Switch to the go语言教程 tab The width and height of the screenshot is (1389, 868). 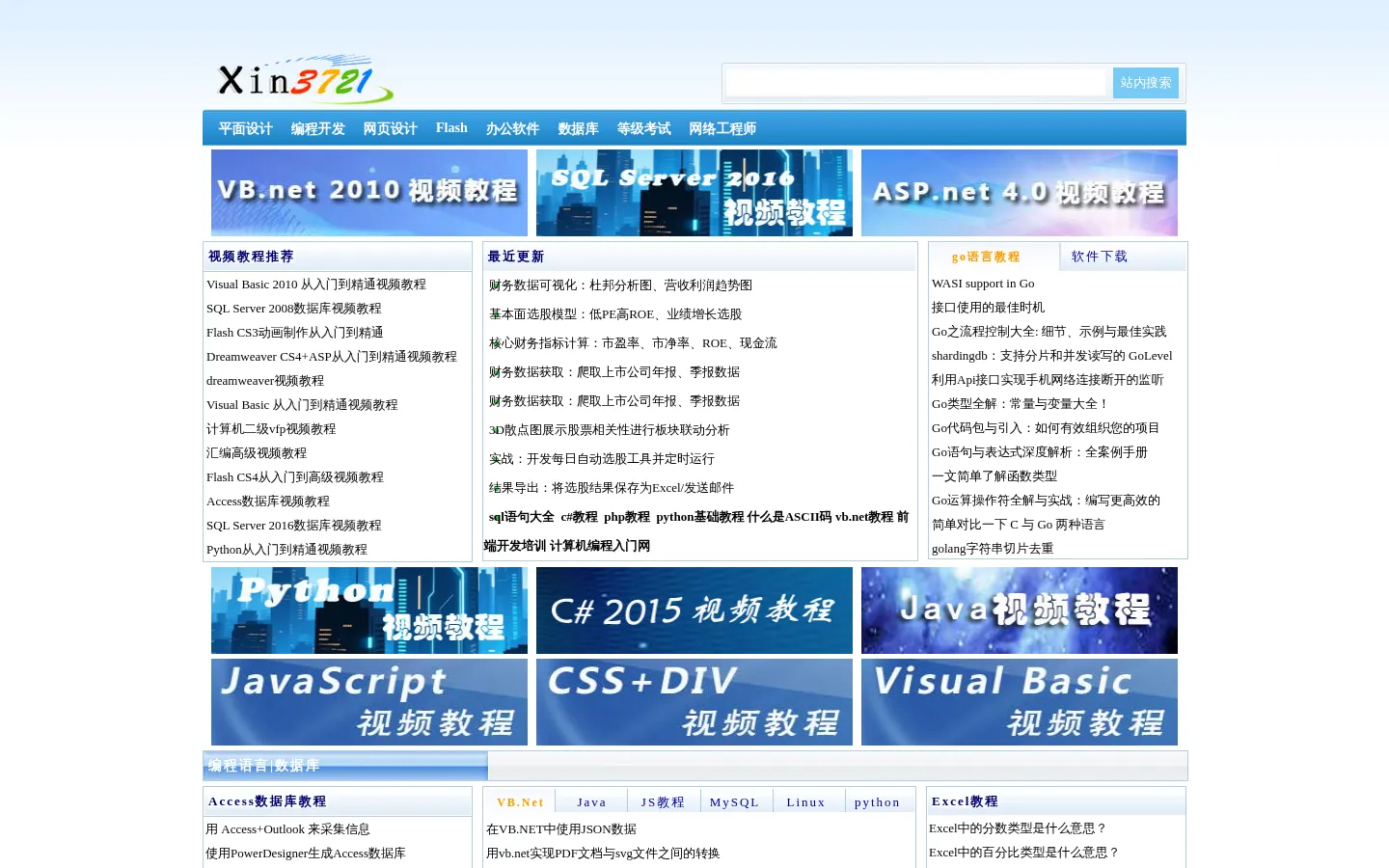point(986,257)
